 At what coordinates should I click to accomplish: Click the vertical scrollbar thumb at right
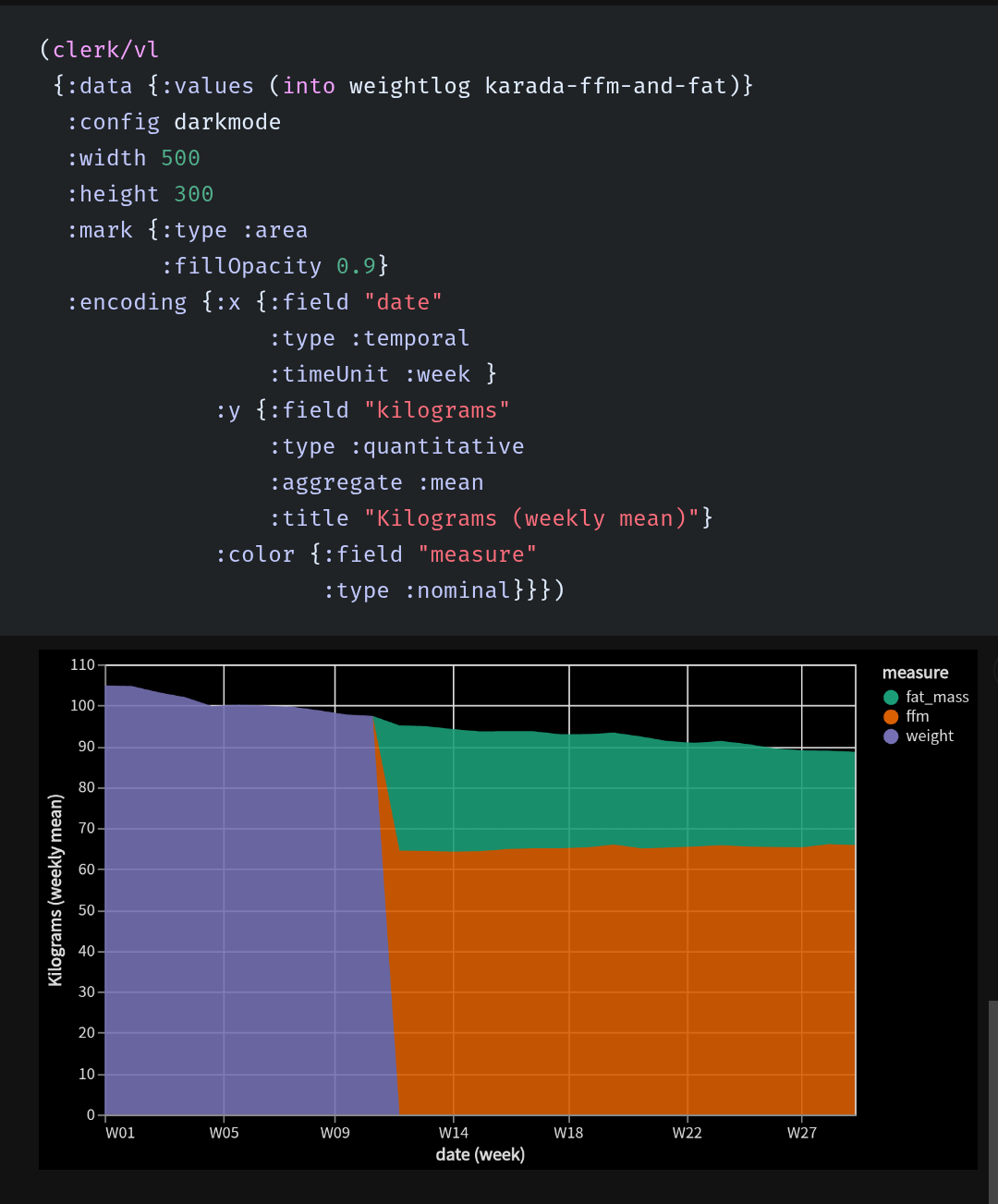[x=993, y=1101]
